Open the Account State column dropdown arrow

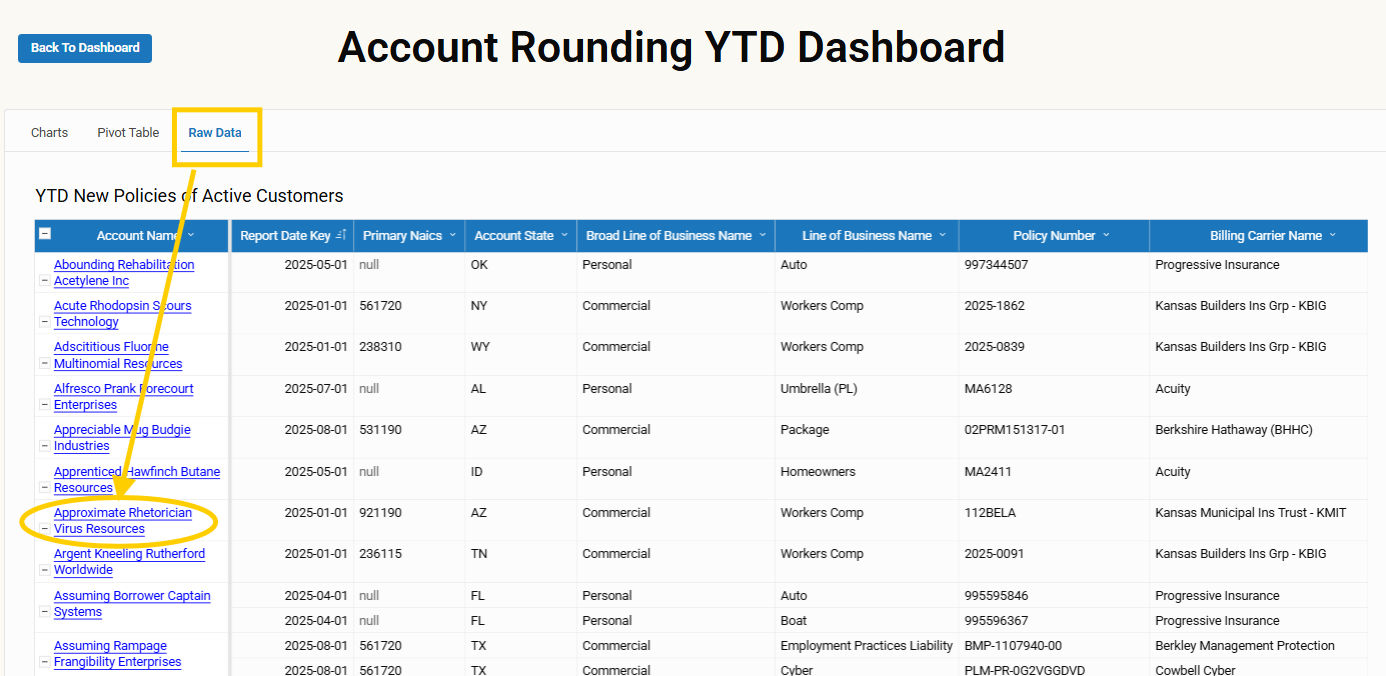pos(565,235)
